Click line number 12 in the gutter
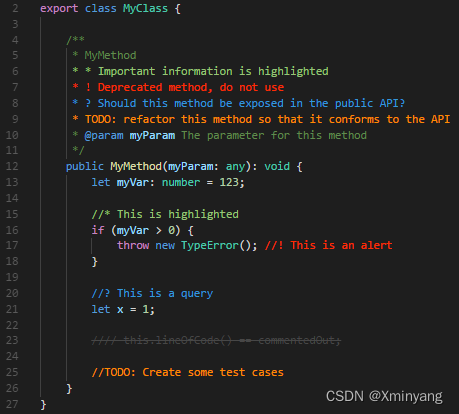This screenshot has width=459, height=414. [12, 166]
